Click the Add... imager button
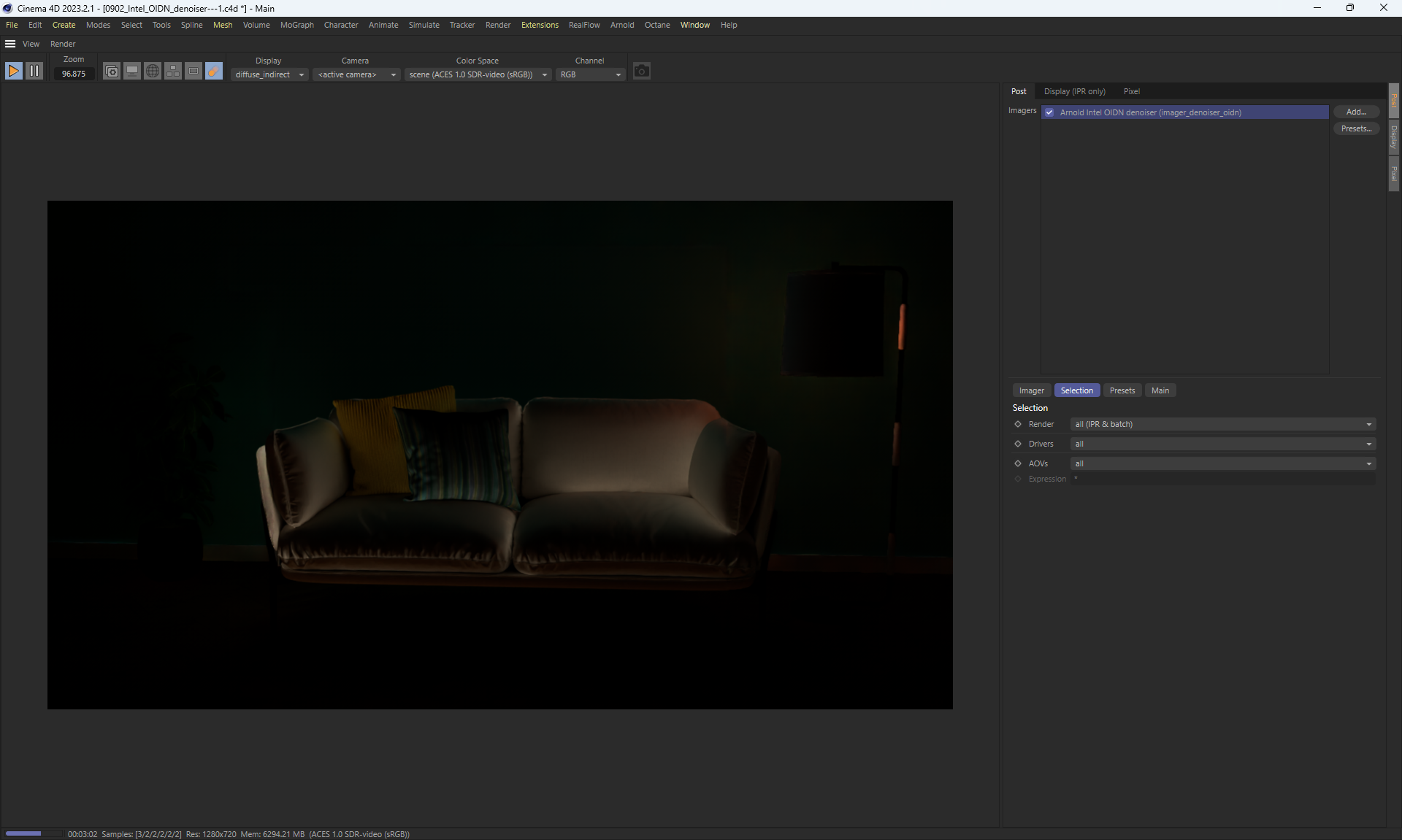This screenshot has height=840, width=1402. (x=1356, y=112)
